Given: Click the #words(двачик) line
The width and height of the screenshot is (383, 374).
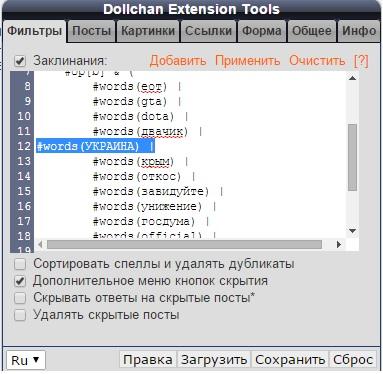Looking at the screenshot, I should tap(147, 132).
